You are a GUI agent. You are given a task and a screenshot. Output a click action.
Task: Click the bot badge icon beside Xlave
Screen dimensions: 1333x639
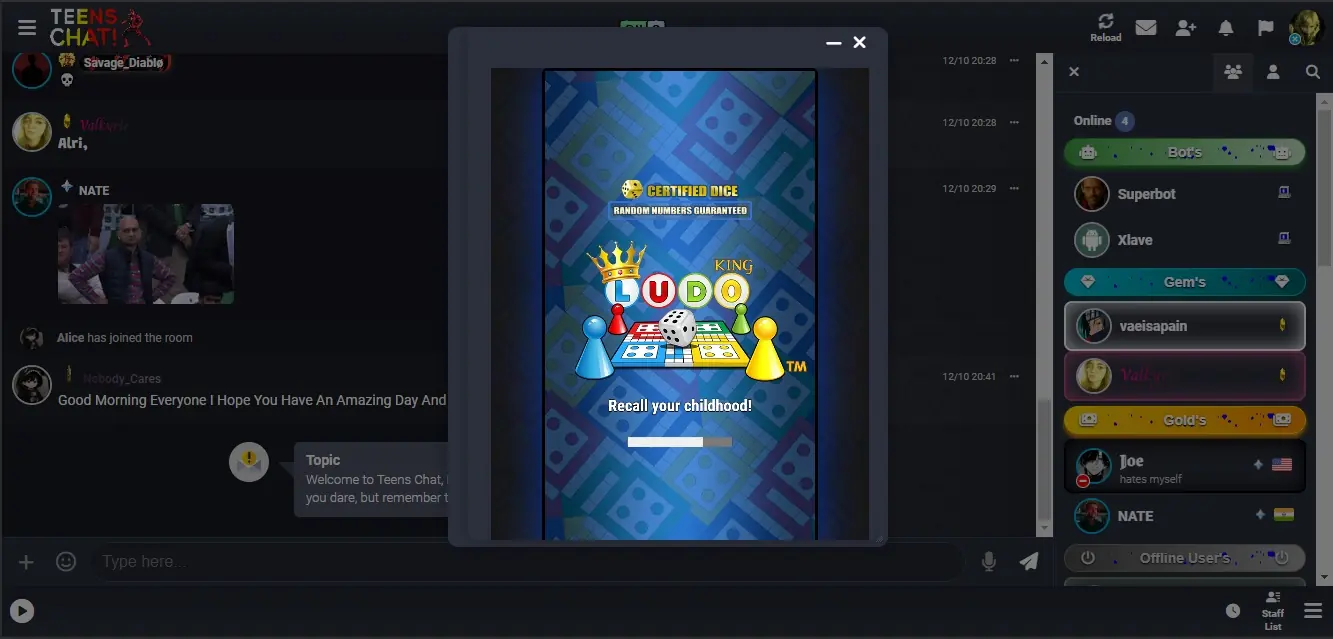point(1285,239)
